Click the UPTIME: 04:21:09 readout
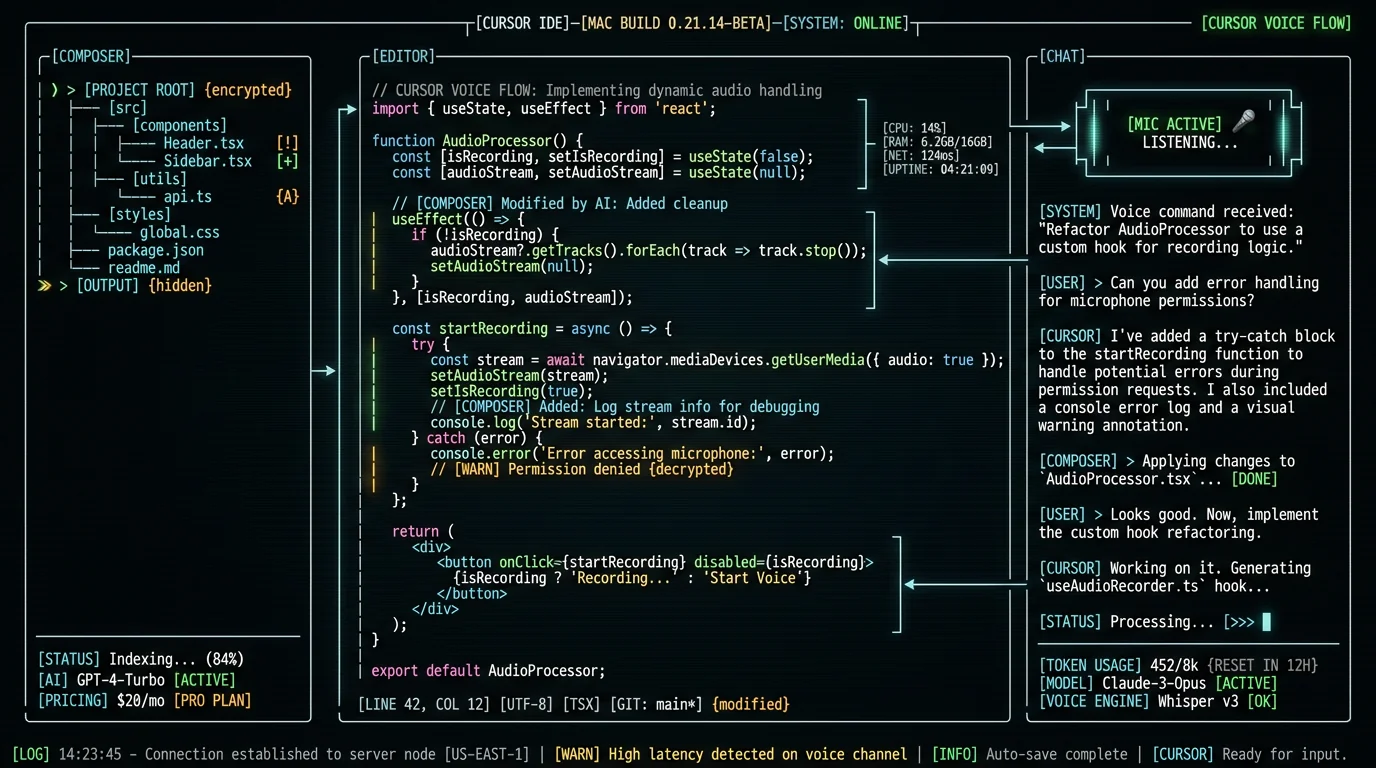Viewport: 1376px width, 768px height. point(940,170)
